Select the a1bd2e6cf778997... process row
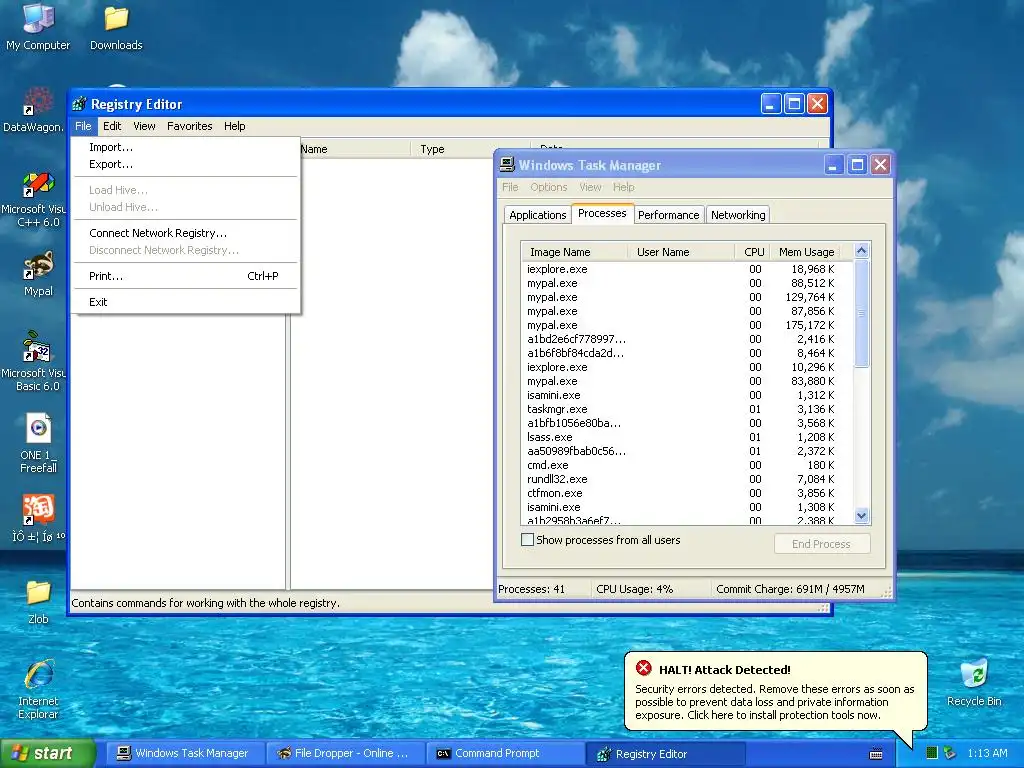 click(687, 339)
